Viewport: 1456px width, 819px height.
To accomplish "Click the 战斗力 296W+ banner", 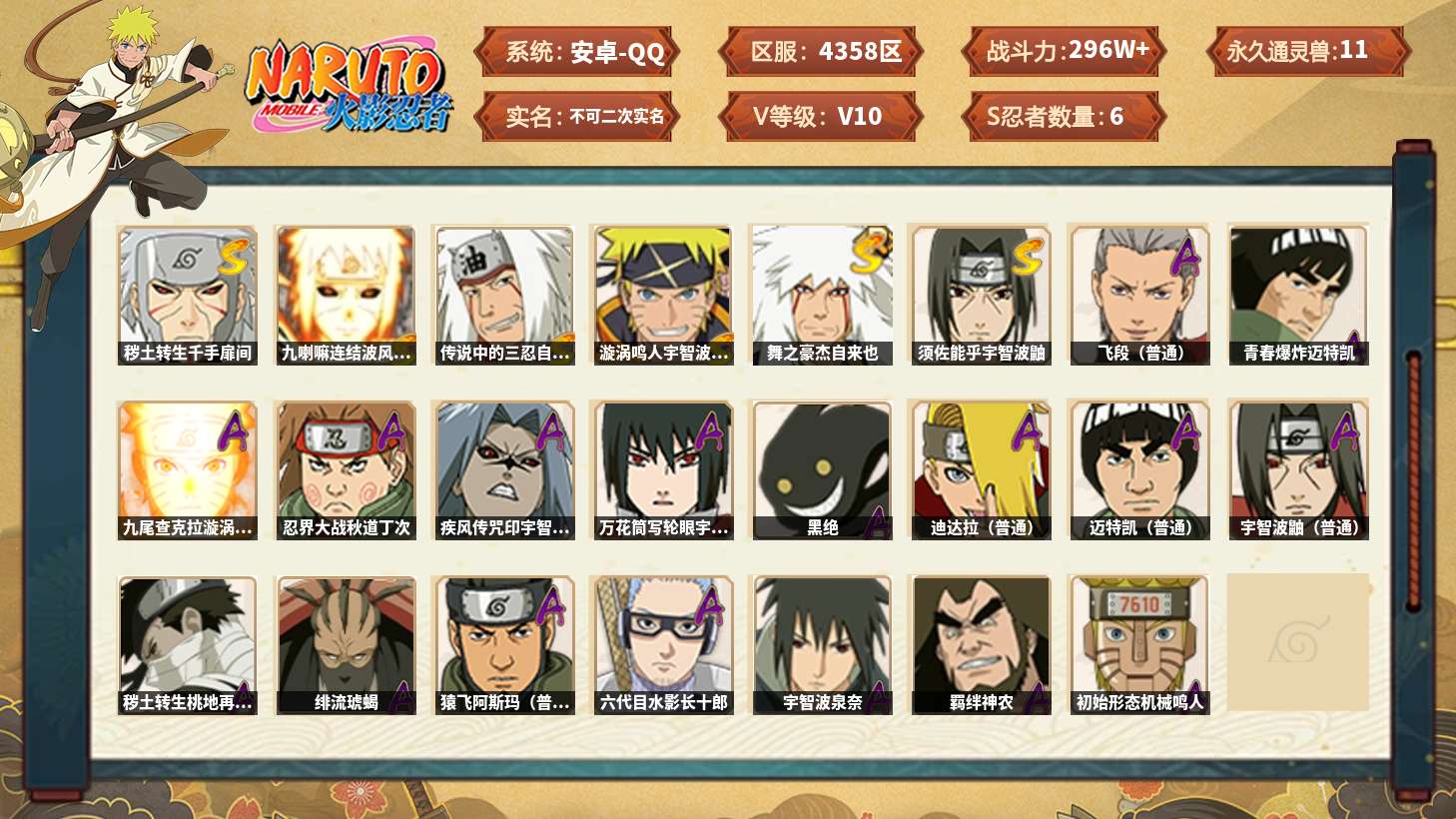I will point(1064,51).
